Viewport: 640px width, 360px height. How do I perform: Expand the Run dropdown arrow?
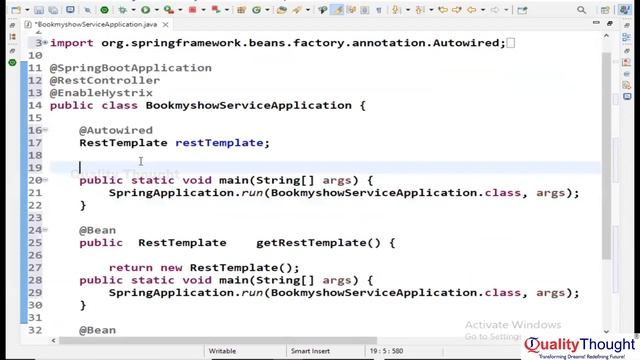point(157,10)
